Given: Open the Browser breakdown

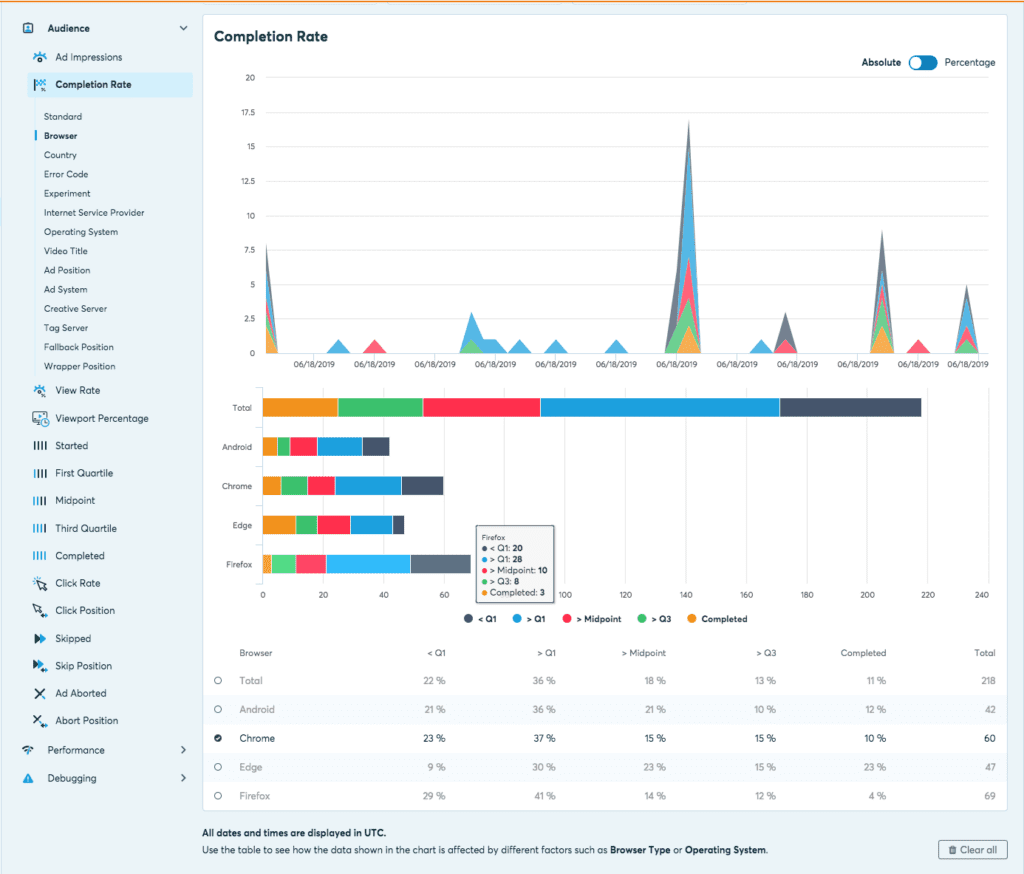Looking at the screenshot, I should [60, 136].
